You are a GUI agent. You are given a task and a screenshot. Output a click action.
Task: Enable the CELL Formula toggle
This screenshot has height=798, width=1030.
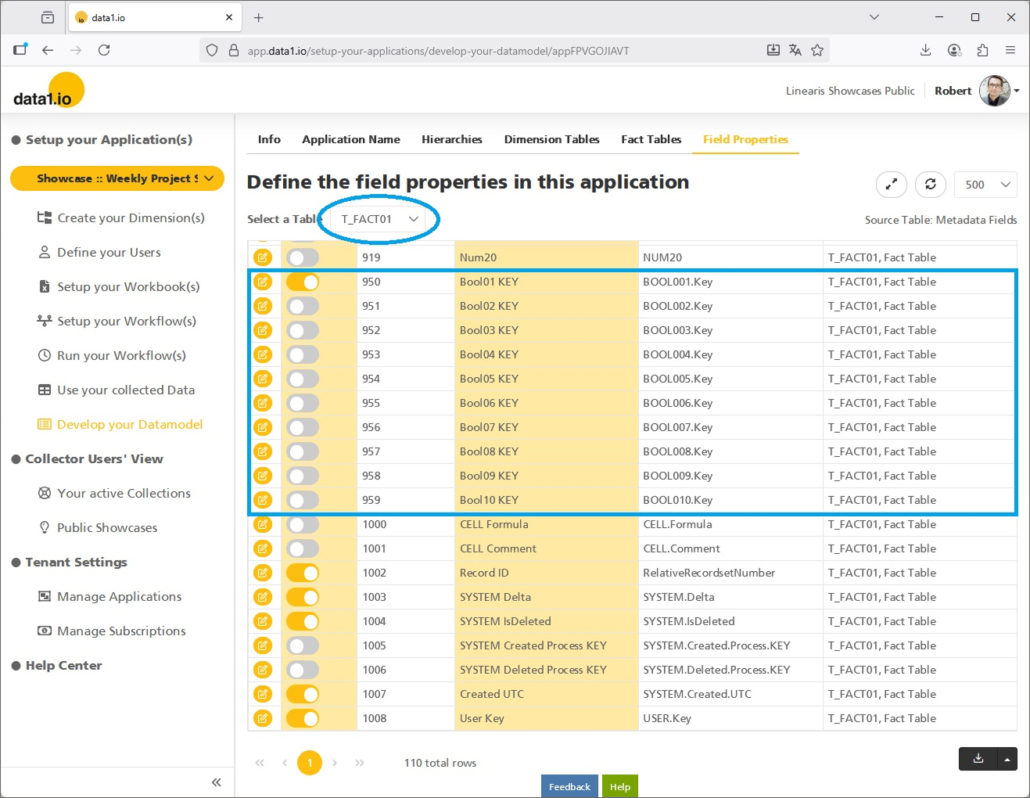(302, 524)
